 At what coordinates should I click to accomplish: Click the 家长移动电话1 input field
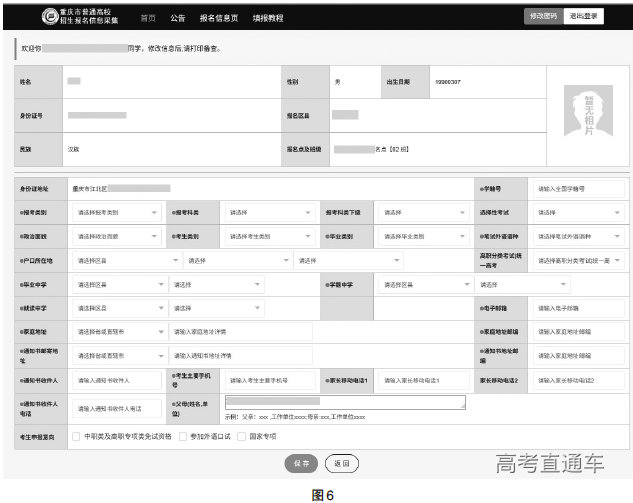[x=424, y=380]
